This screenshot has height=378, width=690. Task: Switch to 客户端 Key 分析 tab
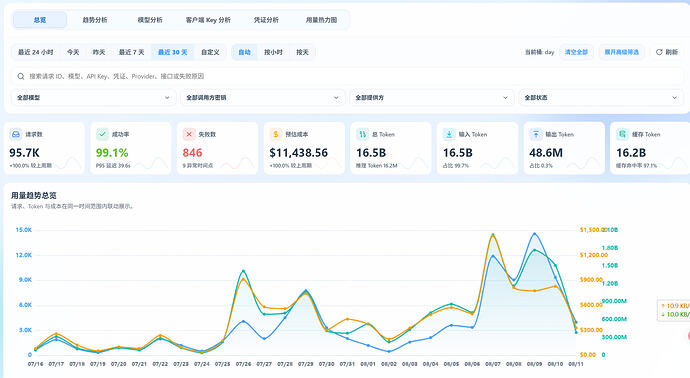(208, 20)
